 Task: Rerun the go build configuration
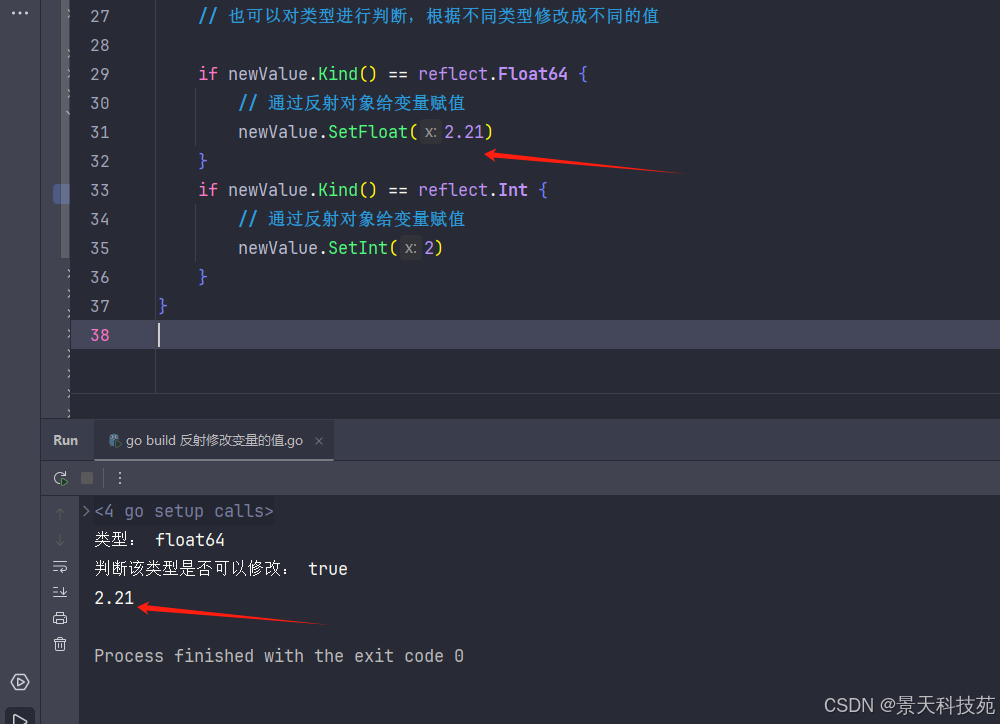60,478
